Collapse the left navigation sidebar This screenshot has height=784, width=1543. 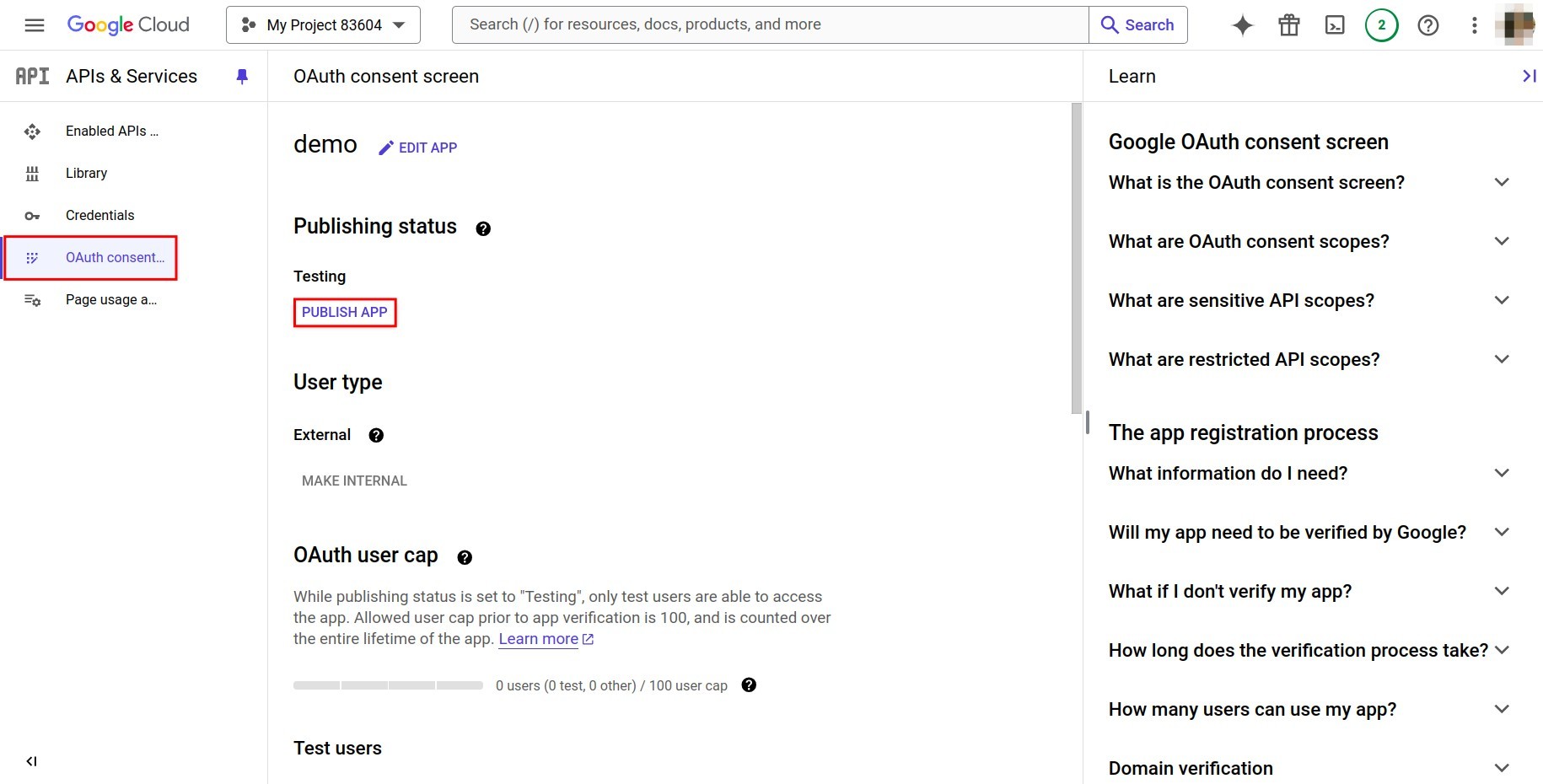[32, 761]
